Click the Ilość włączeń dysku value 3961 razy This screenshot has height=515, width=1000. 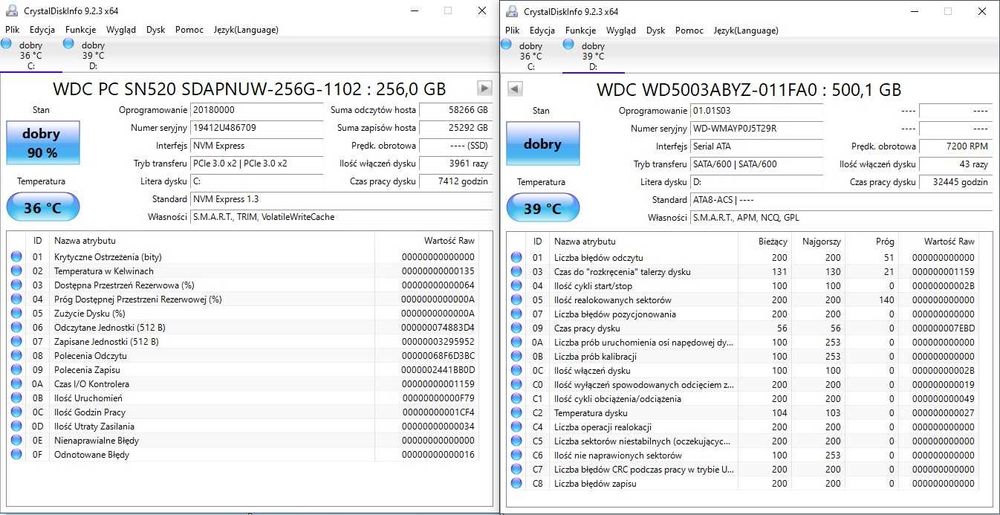click(x=455, y=163)
